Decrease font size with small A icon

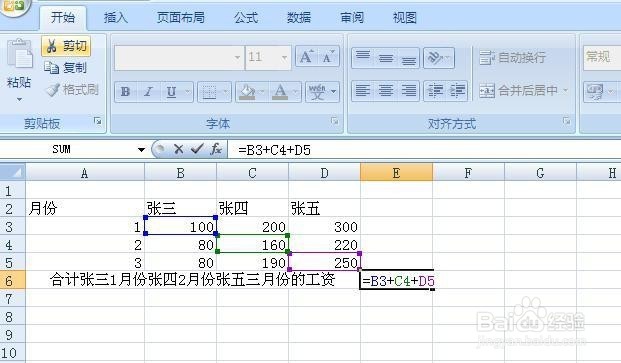pos(328,57)
